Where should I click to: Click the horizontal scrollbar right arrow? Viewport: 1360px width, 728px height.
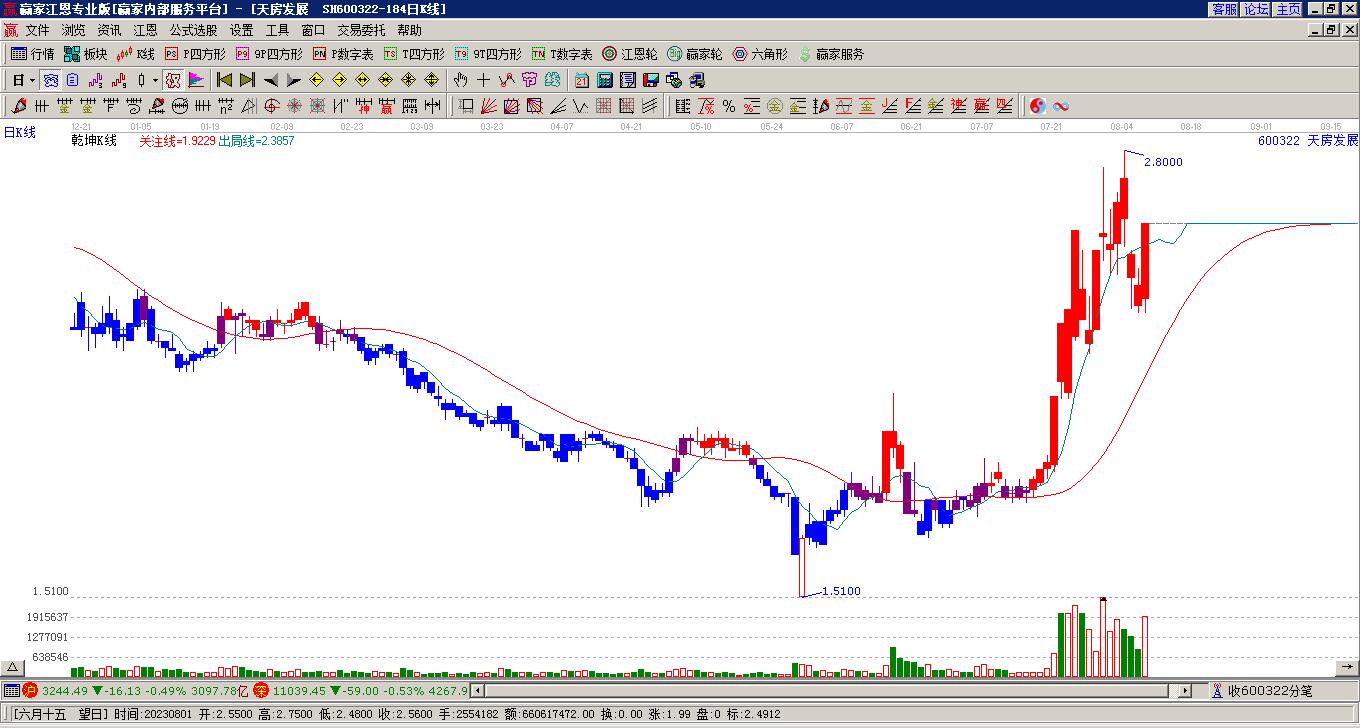tap(1185, 690)
